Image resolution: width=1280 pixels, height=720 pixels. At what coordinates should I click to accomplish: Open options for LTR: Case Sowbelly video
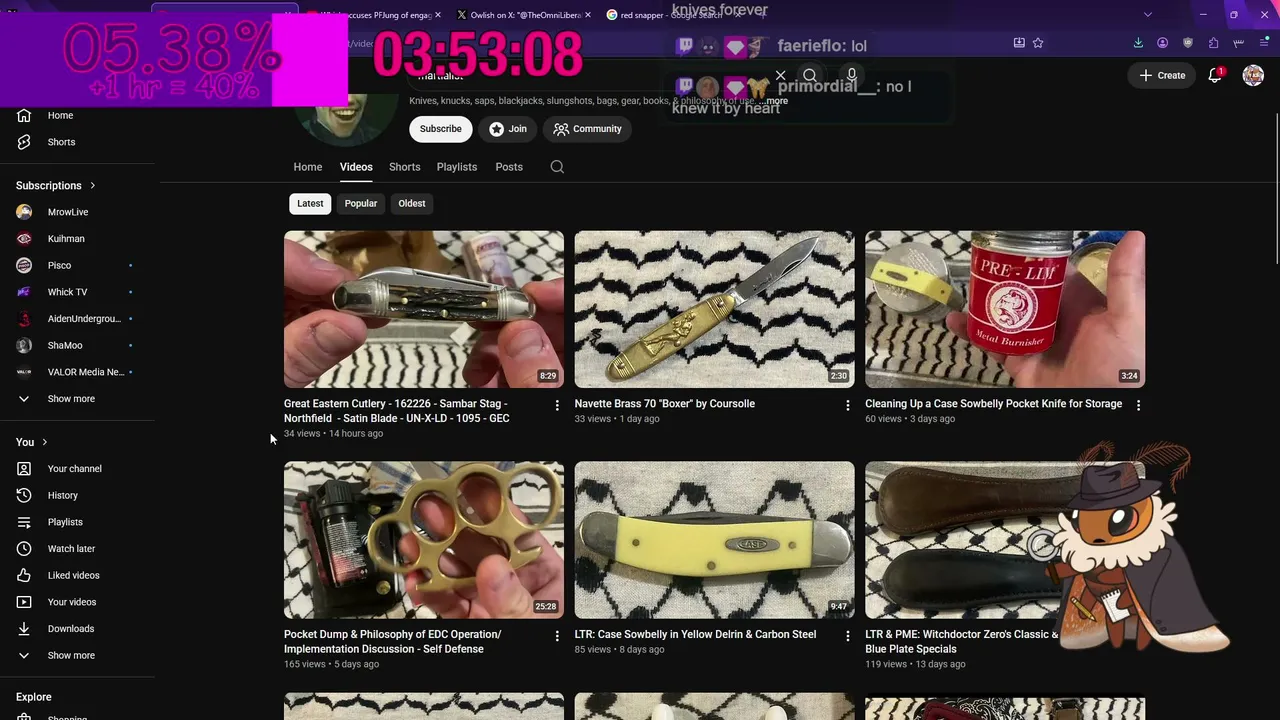848,636
